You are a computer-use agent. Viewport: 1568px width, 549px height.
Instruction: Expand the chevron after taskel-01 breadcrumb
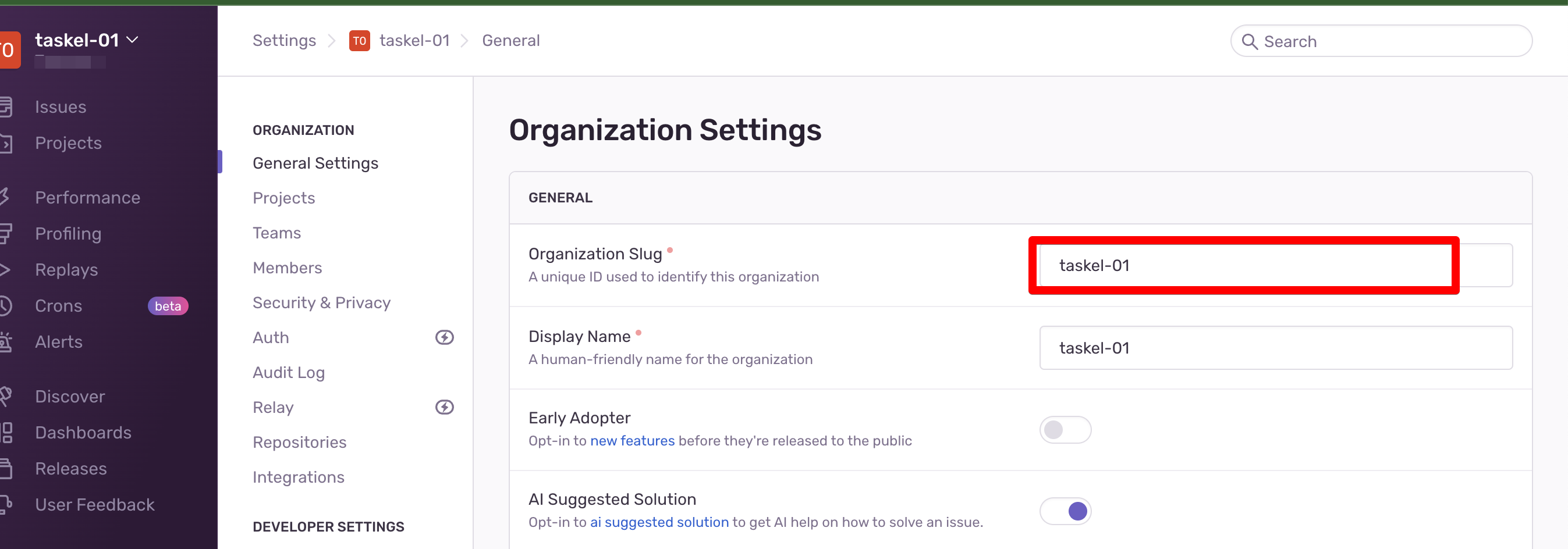click(465, 41)
